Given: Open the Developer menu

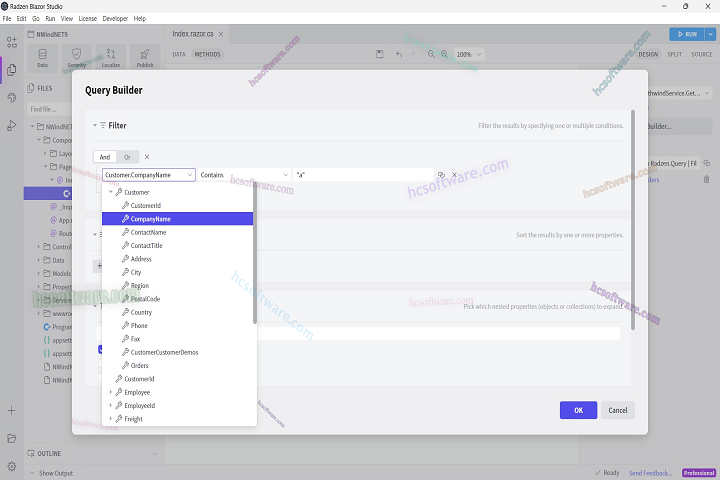Looking at the screenshot, I should tap(115, 18).
